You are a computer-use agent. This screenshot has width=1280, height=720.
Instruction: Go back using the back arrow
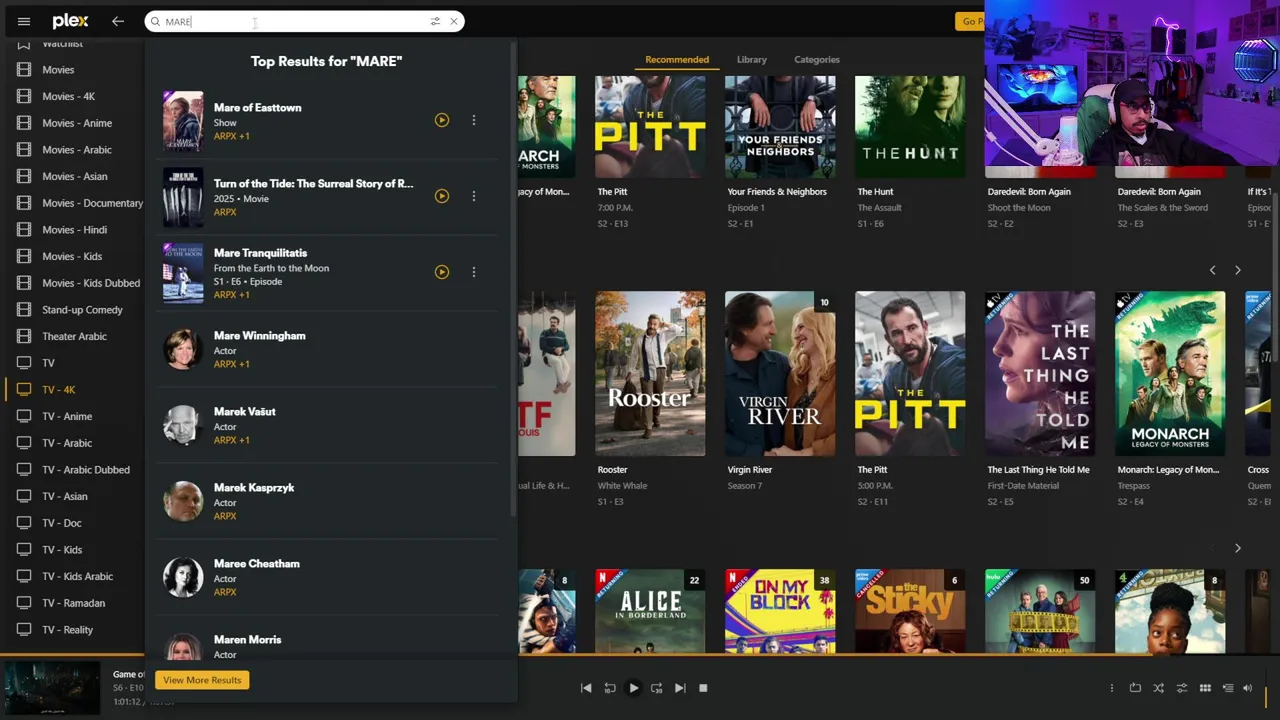118,21
